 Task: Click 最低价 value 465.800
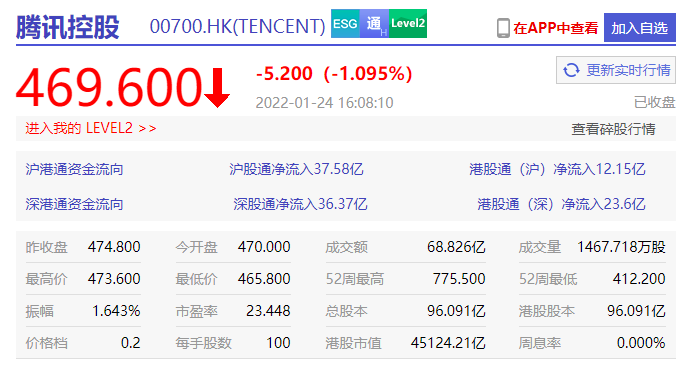pyautogui.click(x=264, y=279)
